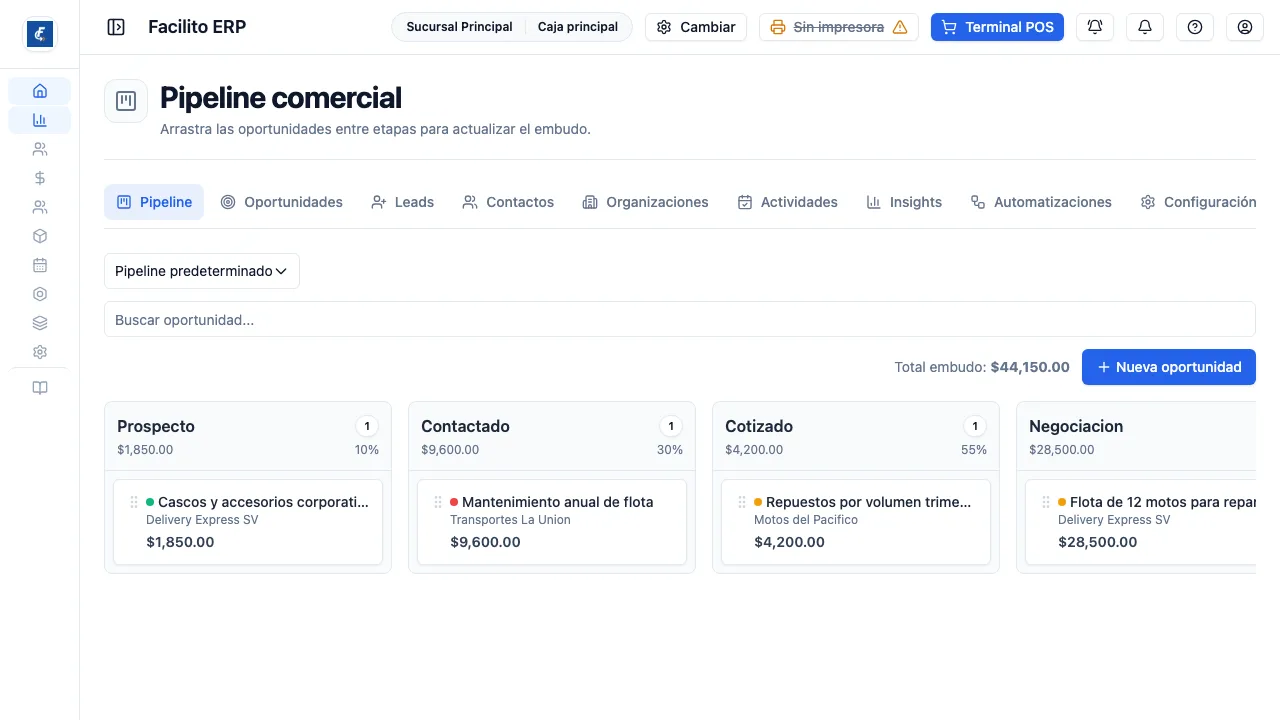The width and height of the screenshot is (1280, 720).
Task: Click the hexagon sidebar icon
Action: 40,294
